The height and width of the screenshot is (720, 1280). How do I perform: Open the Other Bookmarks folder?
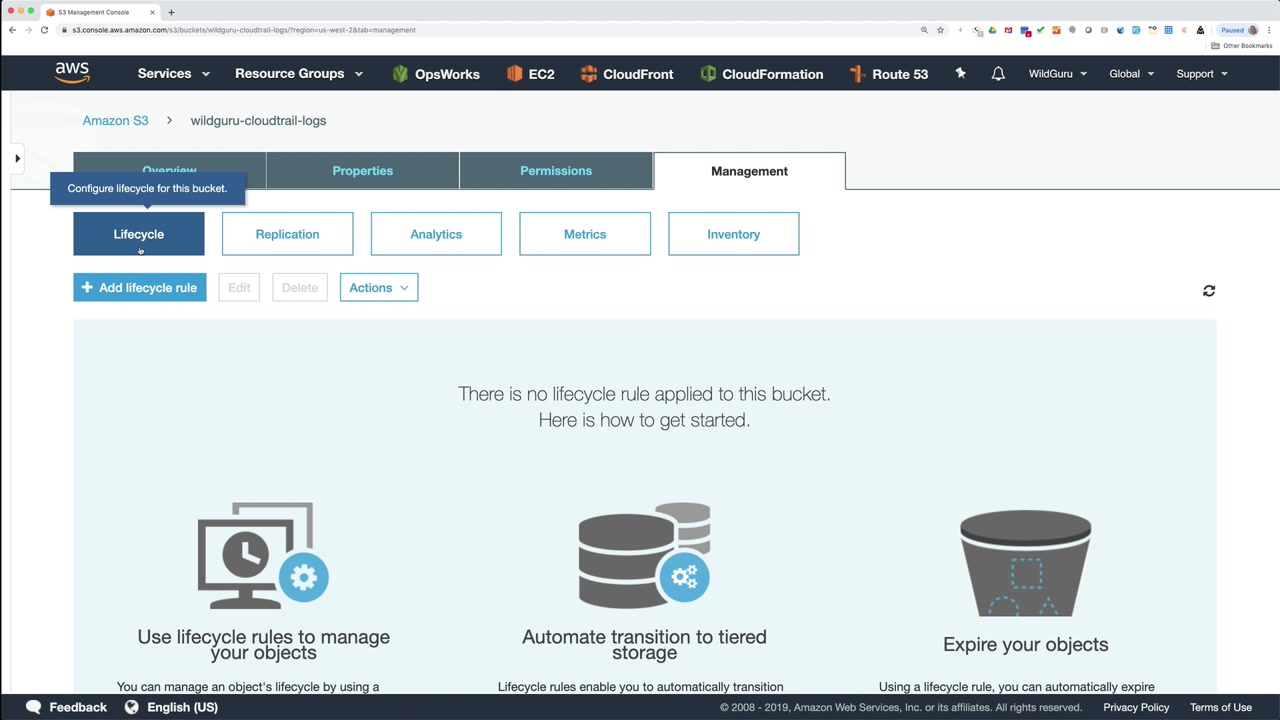pyautogui.click(x=1242, y=46)
